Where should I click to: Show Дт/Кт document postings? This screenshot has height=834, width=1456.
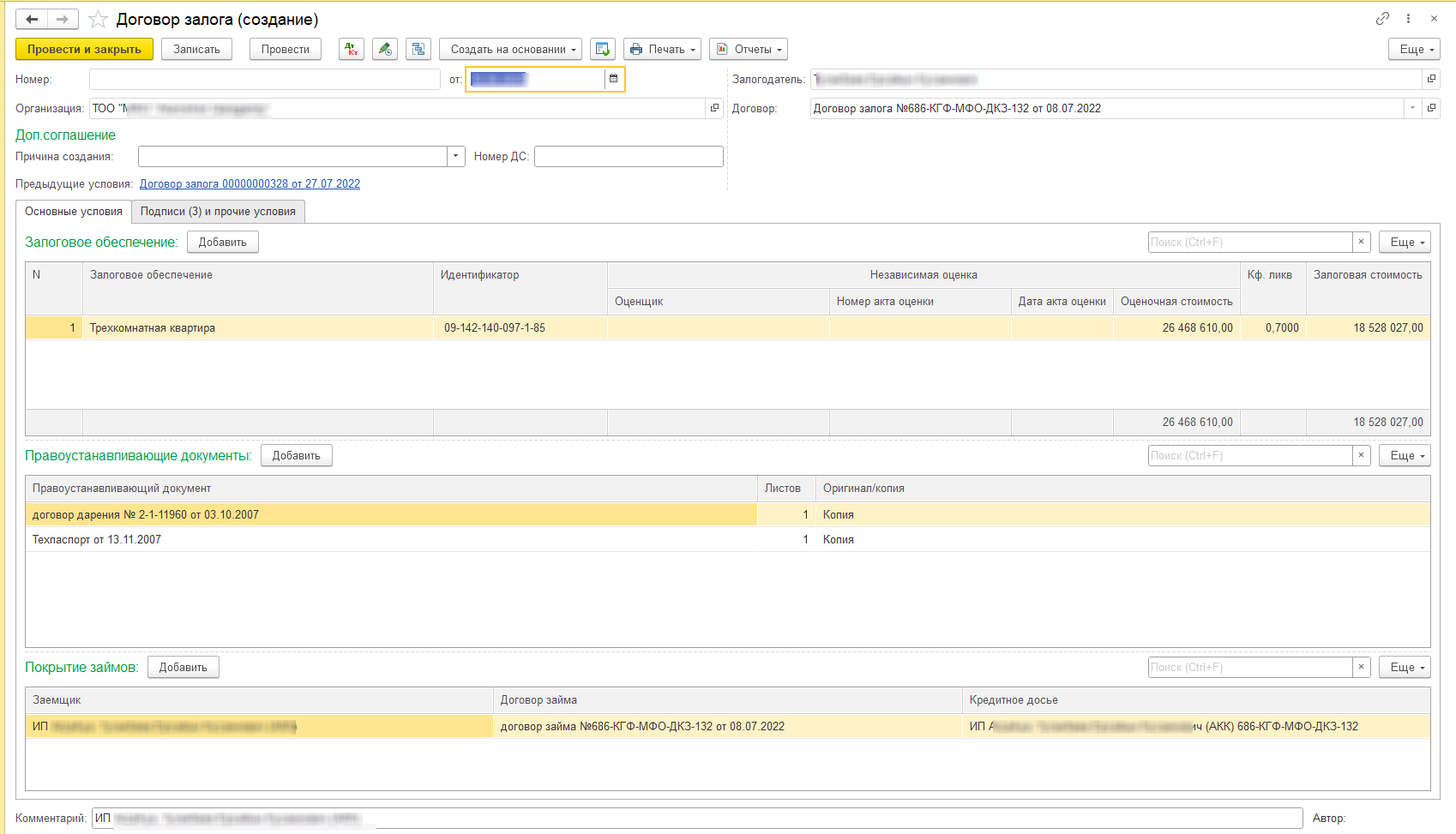pyautogui.click(x=352, y=49)
